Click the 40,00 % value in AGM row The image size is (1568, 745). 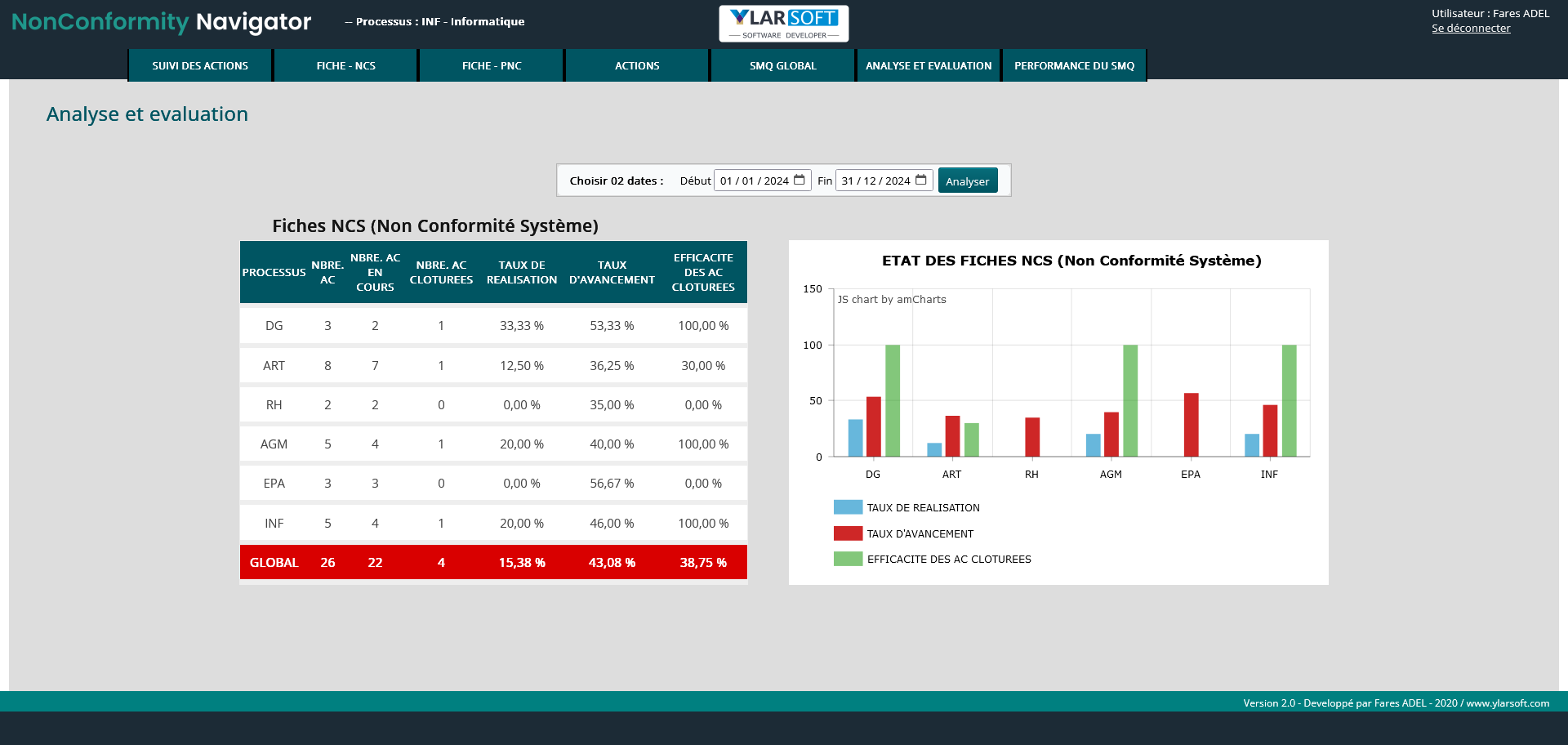(x=612, y=444)
